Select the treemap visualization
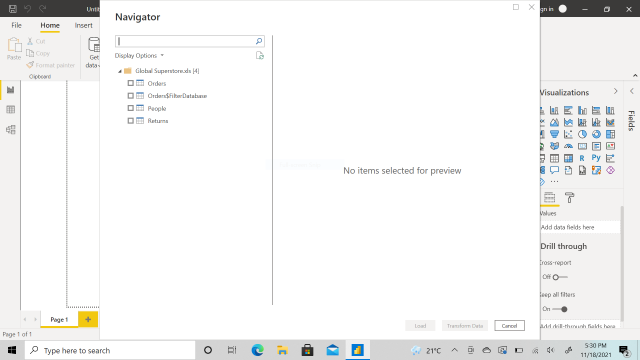 pos(611,134)
